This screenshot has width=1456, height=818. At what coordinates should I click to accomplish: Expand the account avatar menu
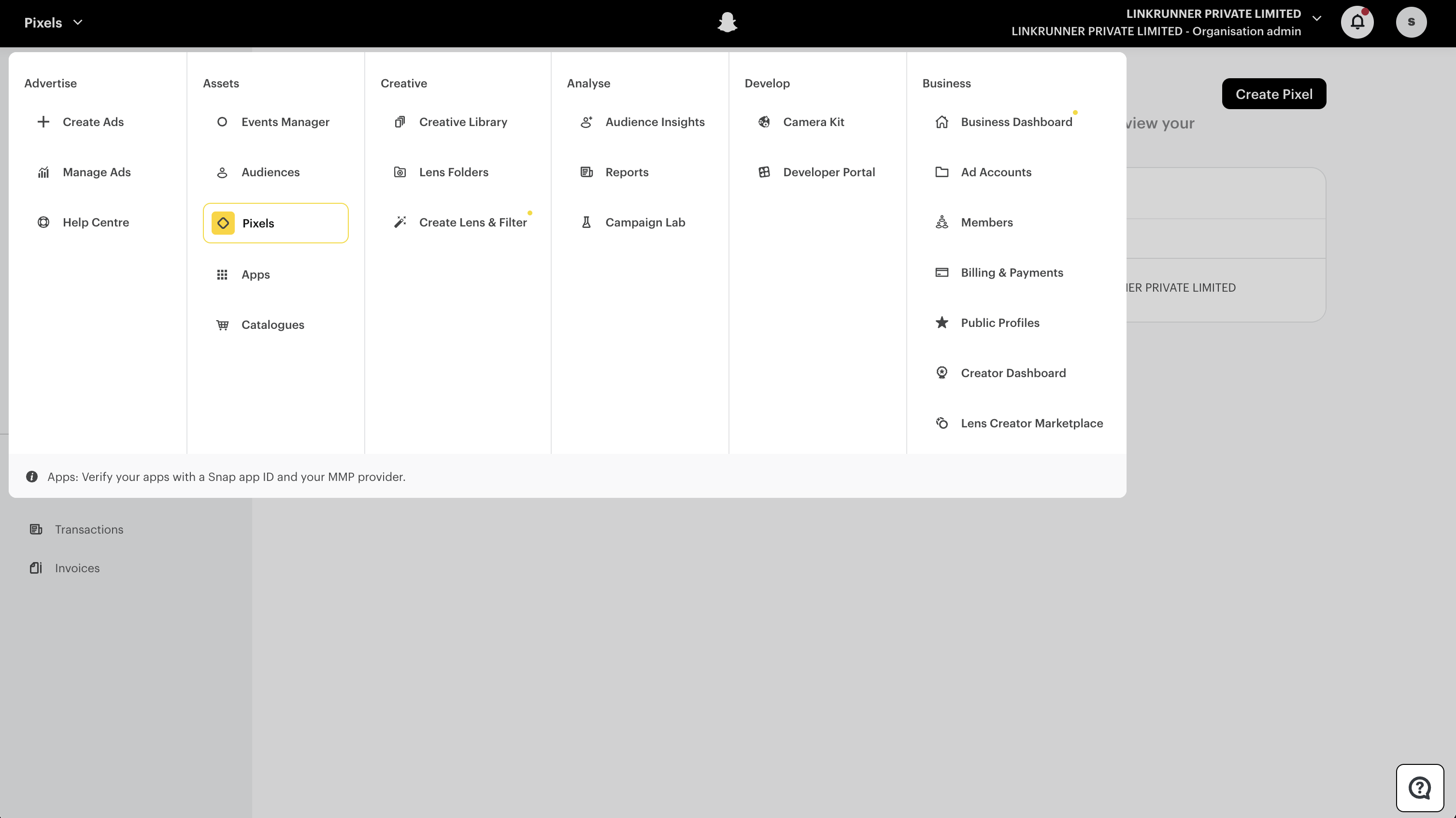point(1412,22)
